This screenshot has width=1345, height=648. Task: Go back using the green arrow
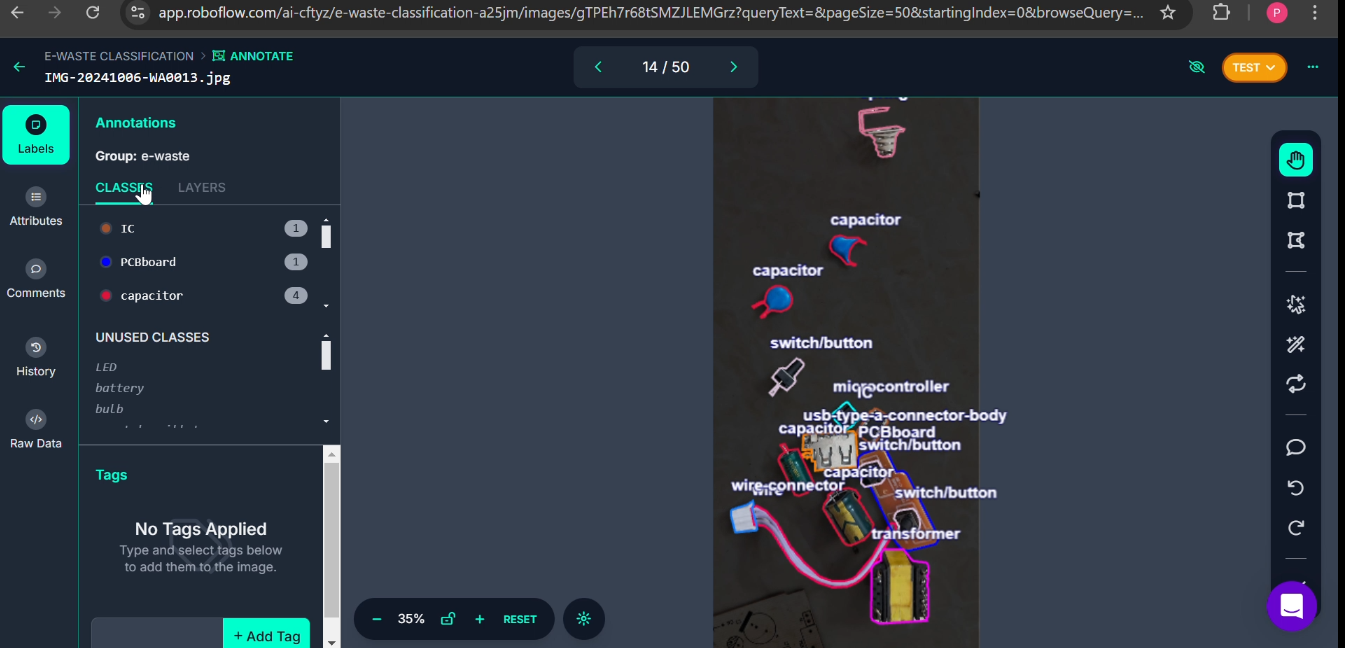tap(19, 67)
